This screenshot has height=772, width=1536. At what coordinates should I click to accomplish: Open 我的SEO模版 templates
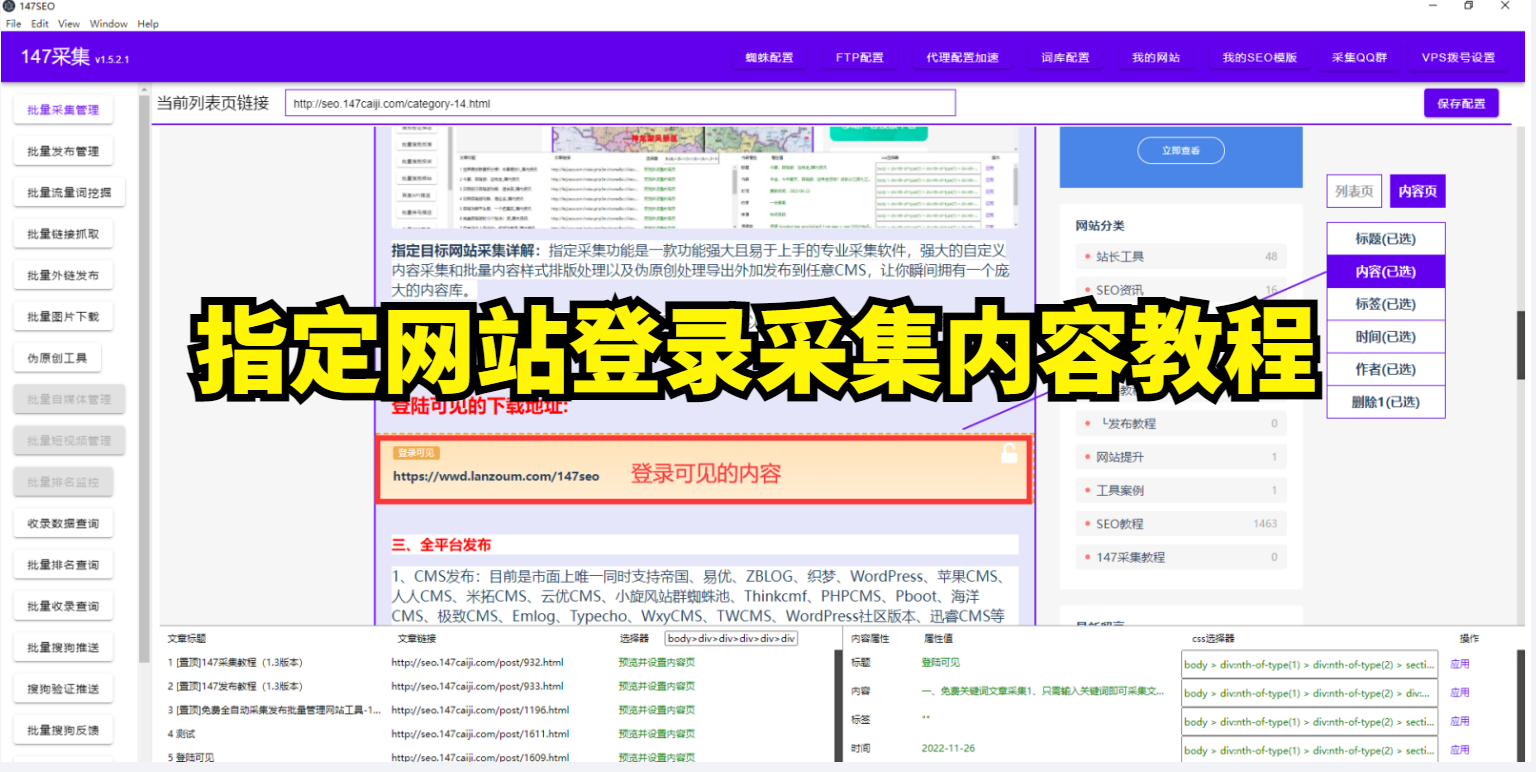[x=1259, y=57]
